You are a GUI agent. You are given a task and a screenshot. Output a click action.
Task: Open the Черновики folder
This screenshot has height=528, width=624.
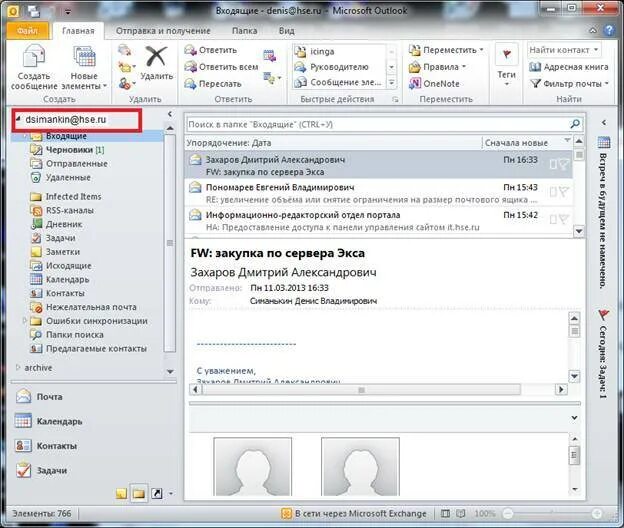click(67, 150)
